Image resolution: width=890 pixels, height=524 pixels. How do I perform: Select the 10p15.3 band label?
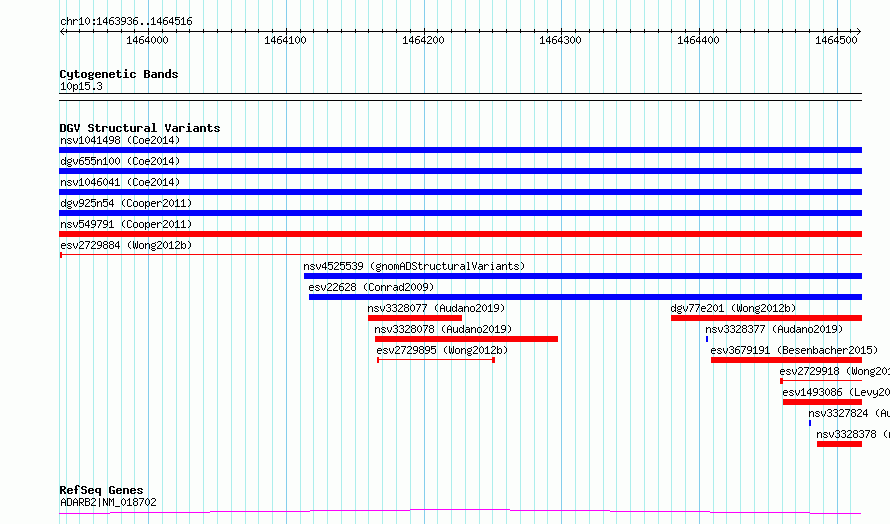point(81,86)
